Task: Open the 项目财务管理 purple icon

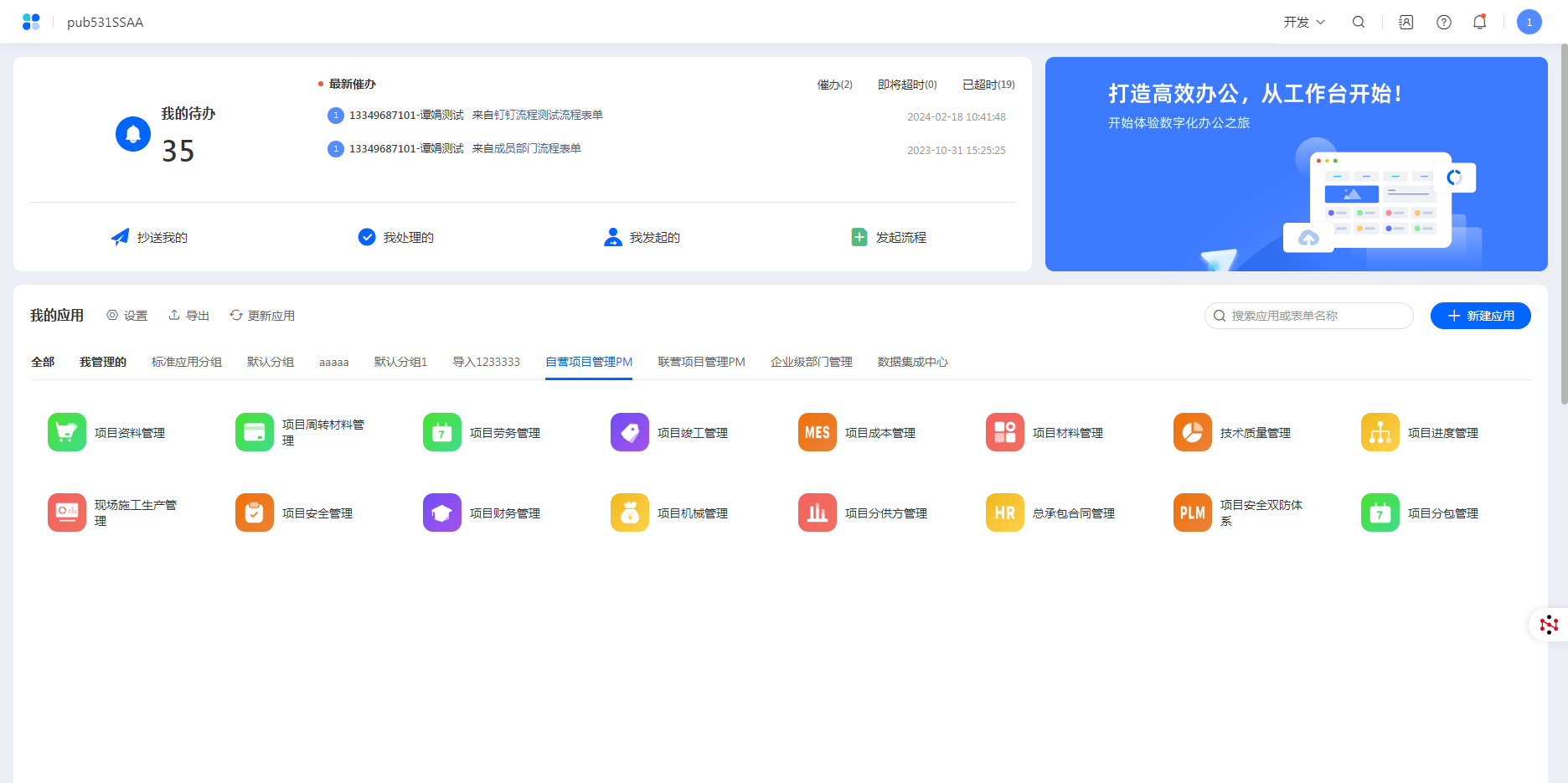Action: pos(441,513)
